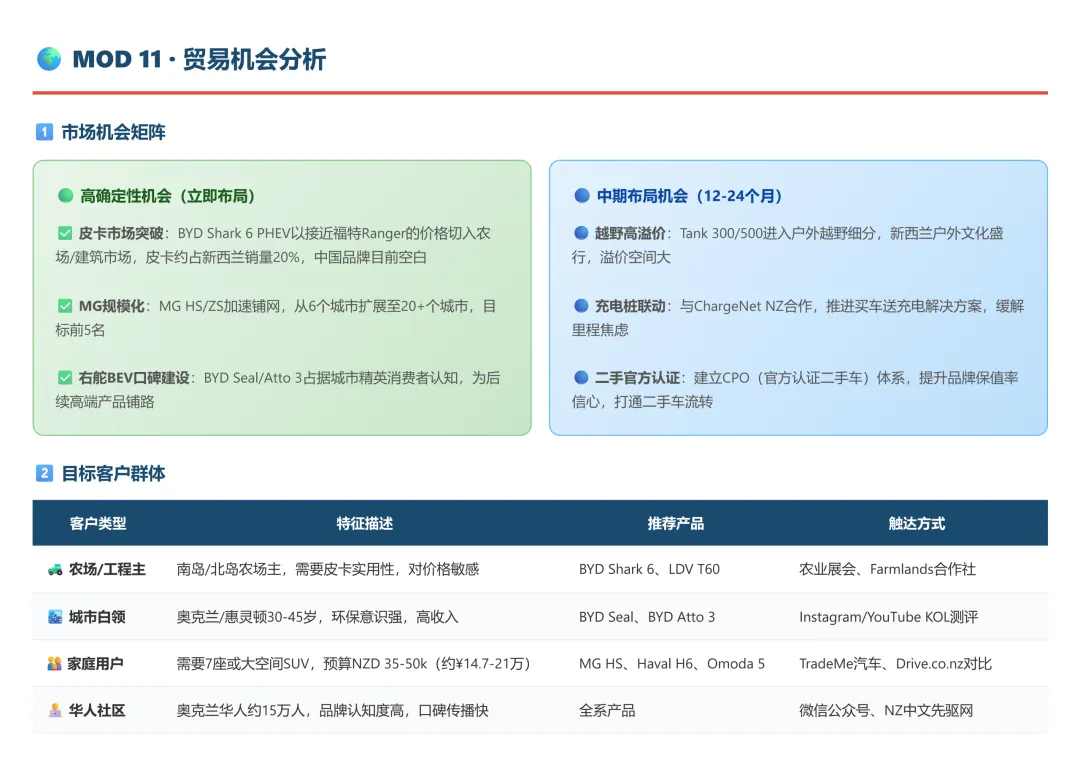
Task: Click the blue circle next to 中期布局机会
Action: (x=582, y=196)
